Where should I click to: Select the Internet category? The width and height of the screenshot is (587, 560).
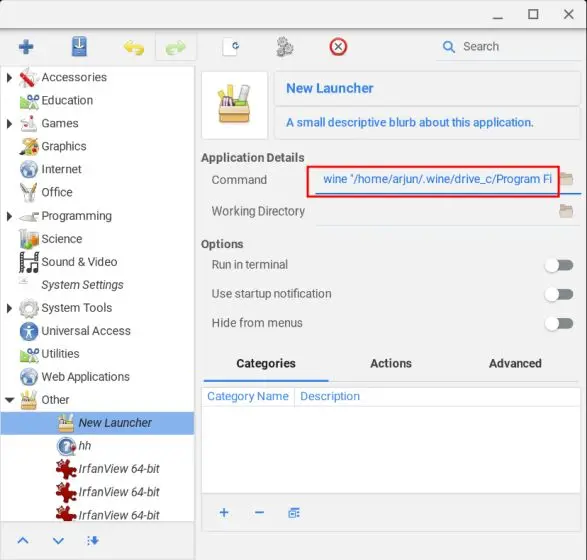pyautogui.click(x=61, y=169)
